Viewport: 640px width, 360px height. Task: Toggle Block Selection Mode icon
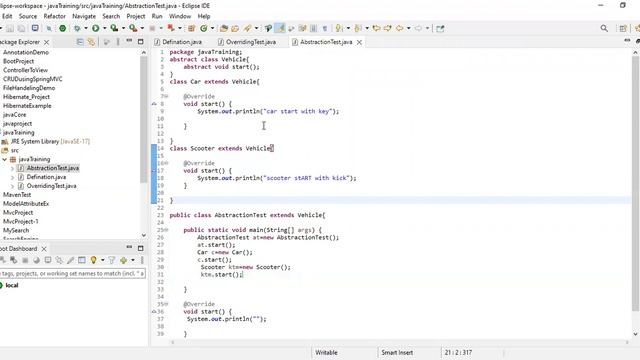pos(313,28)
